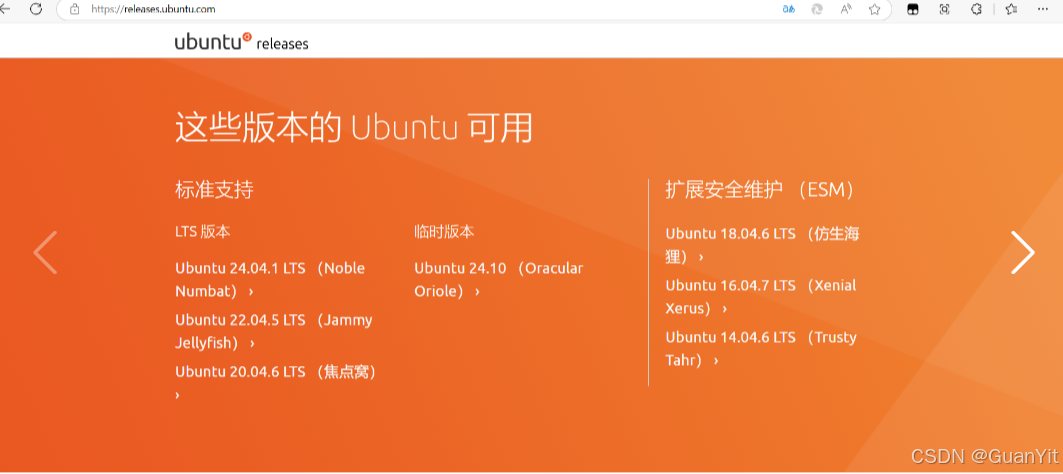The image size is (1063, 474).
Task: Click the 扩展安全维护 (ESM) heading
Action: pyautogui.click(x=759, y=190)
